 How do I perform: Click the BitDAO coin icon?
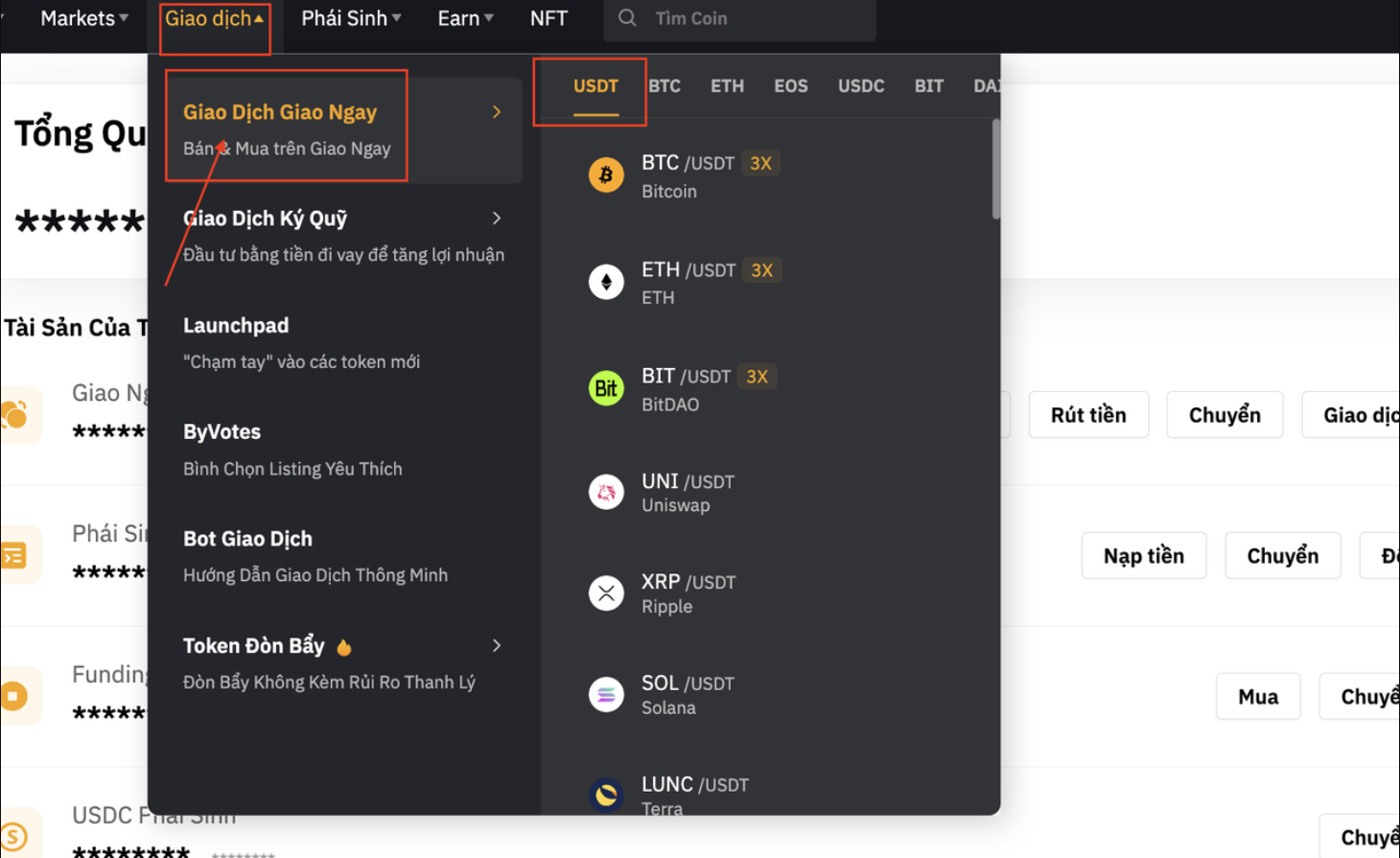[x=606, y=388]
